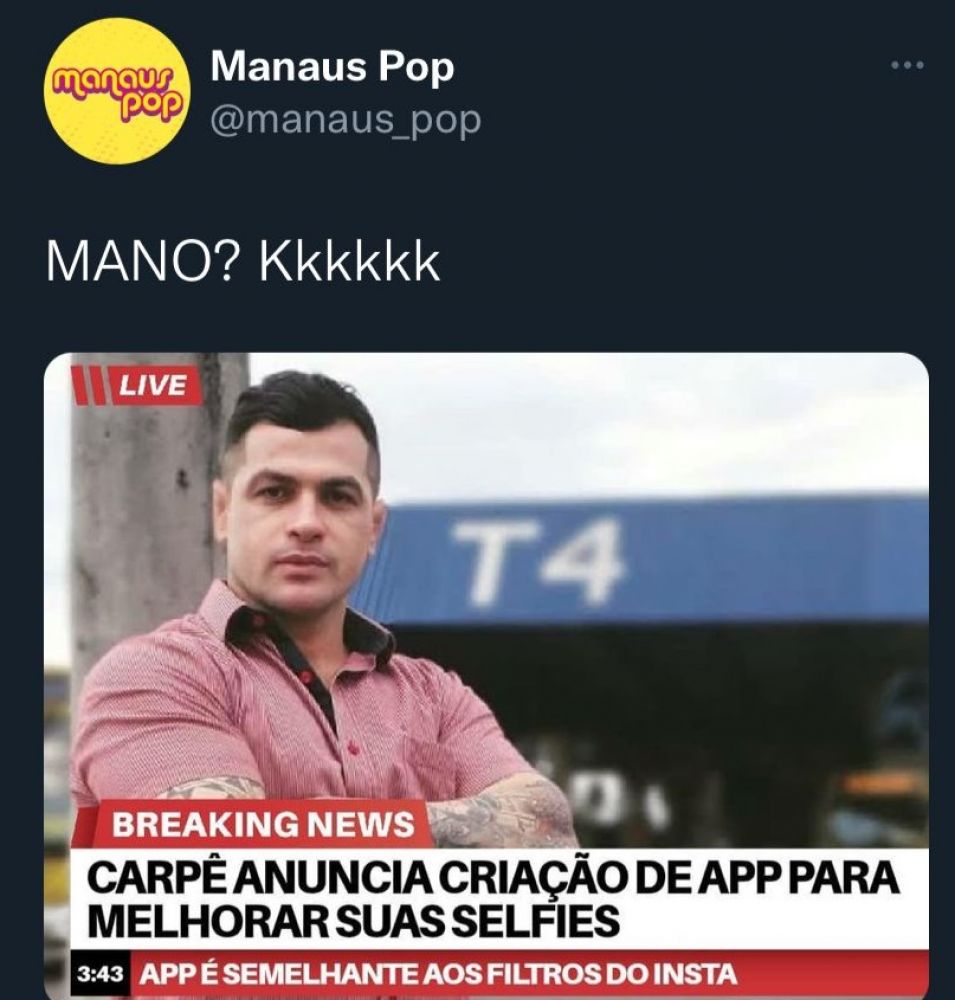
Task: Click the MELHORAR SUAS SELFIES headline line
Action: click(353, 919)
